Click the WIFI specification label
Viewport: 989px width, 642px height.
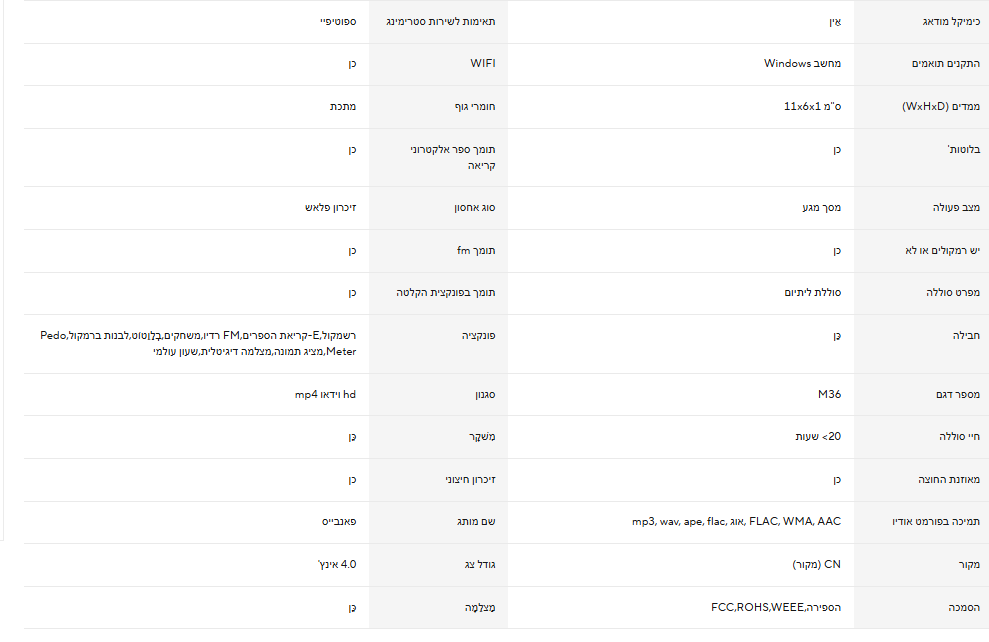point(483,63)
